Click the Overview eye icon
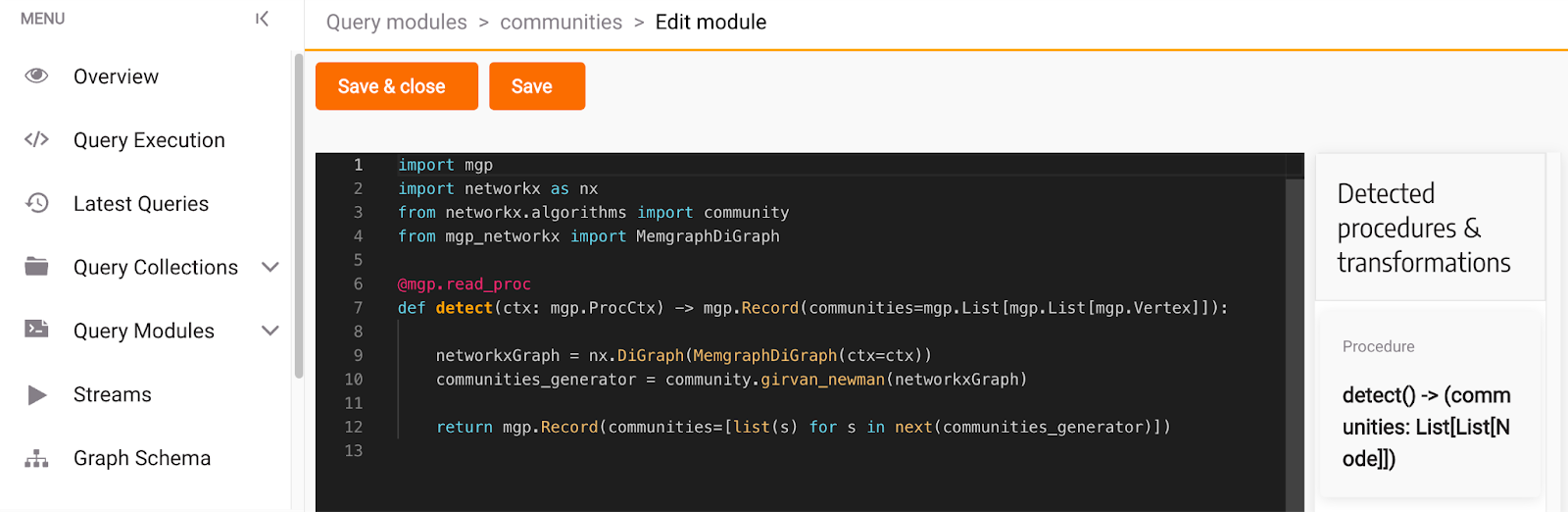This screenshot has width=1568, height=512. click(x=36, y=76)
